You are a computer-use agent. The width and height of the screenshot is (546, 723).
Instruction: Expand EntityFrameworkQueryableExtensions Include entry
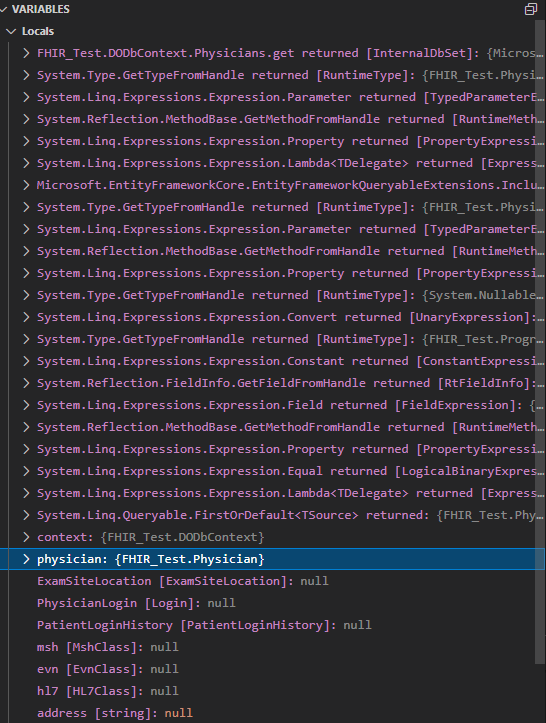click(x=27, y=185)
